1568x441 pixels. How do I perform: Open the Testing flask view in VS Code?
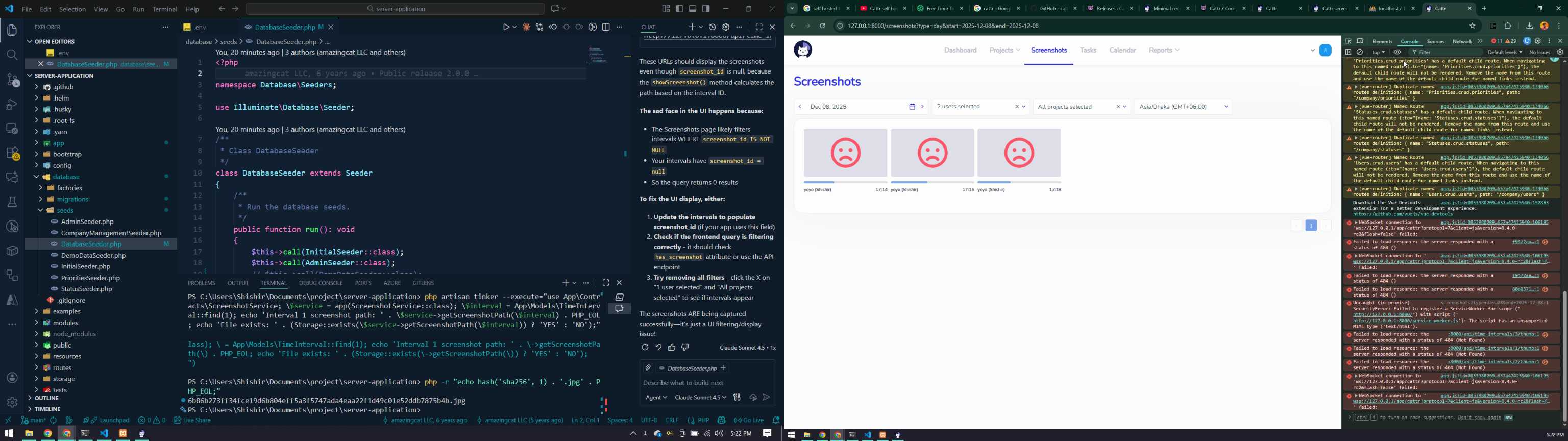12,202
